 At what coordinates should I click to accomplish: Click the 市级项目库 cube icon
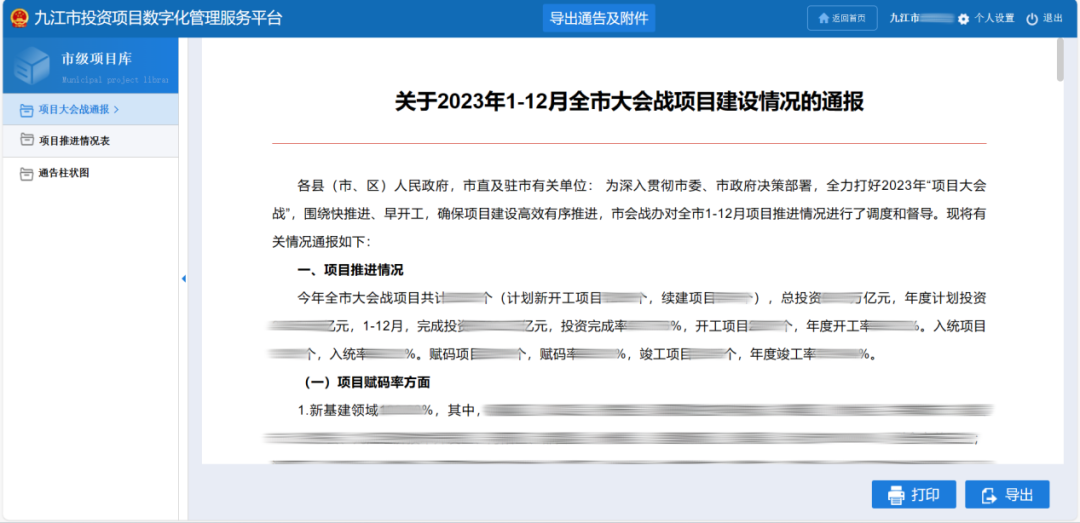pos(31,66)
